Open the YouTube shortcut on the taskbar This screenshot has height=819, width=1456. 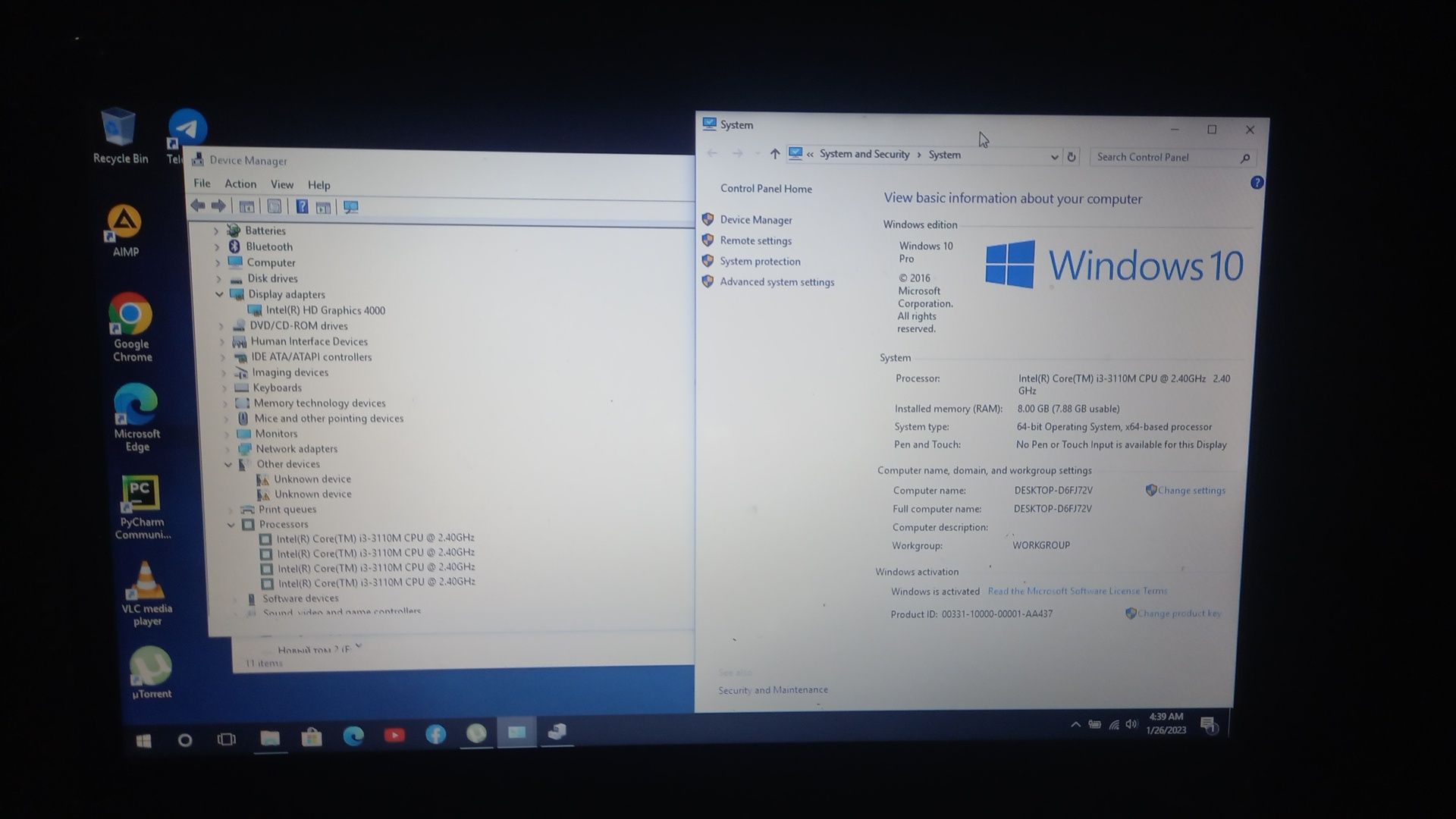coord(394,735)
